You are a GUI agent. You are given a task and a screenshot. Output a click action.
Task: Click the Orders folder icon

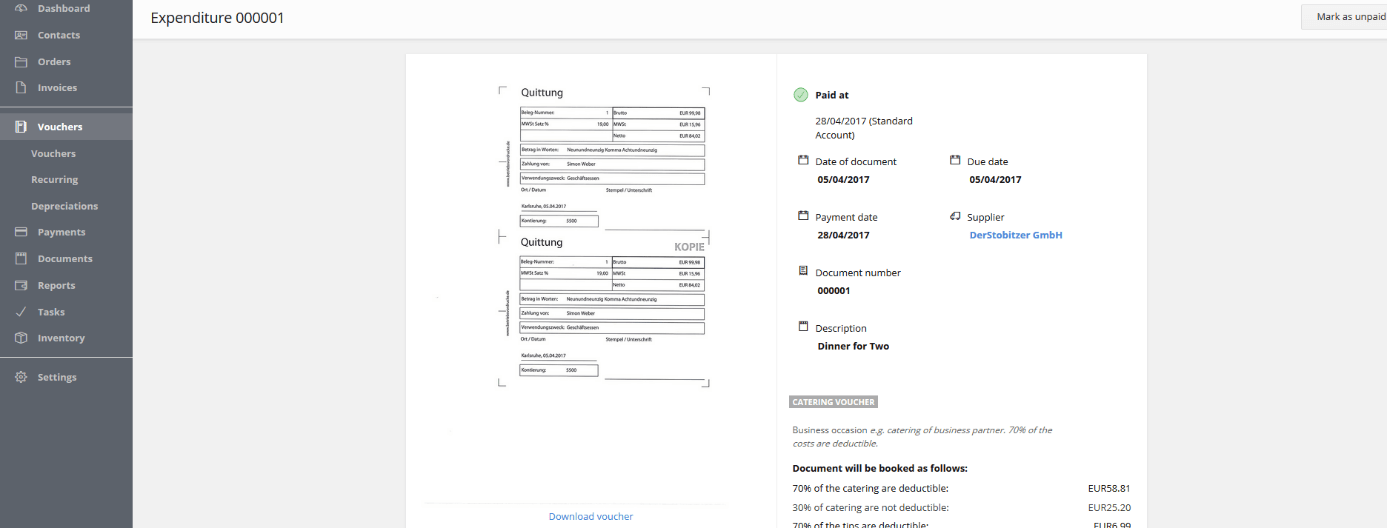click(x=21, y=62)
